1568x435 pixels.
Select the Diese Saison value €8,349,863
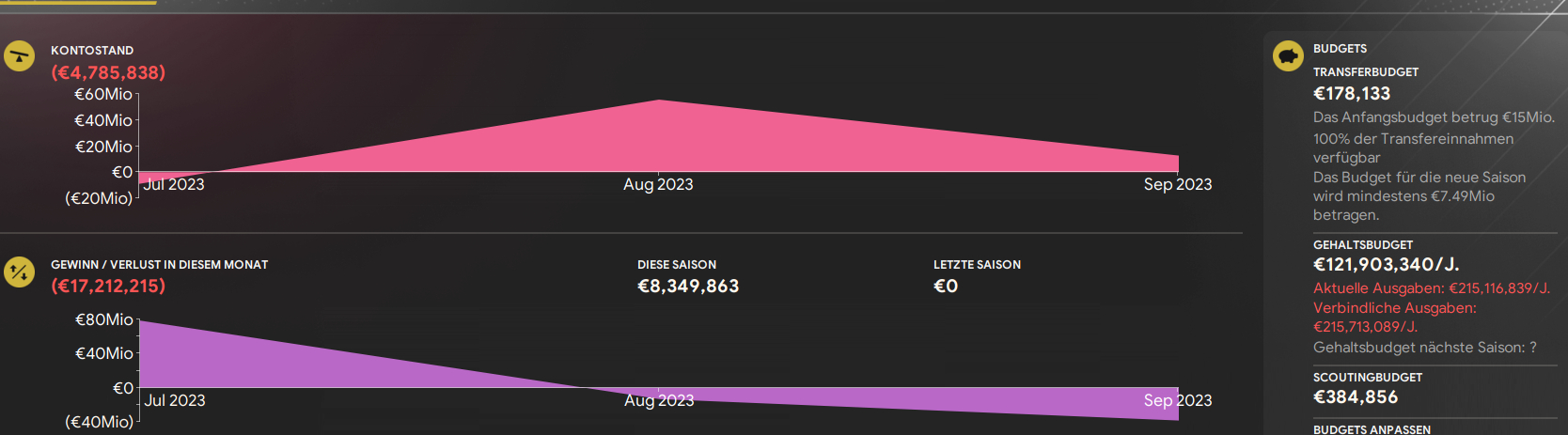click(x=688, y=286)
